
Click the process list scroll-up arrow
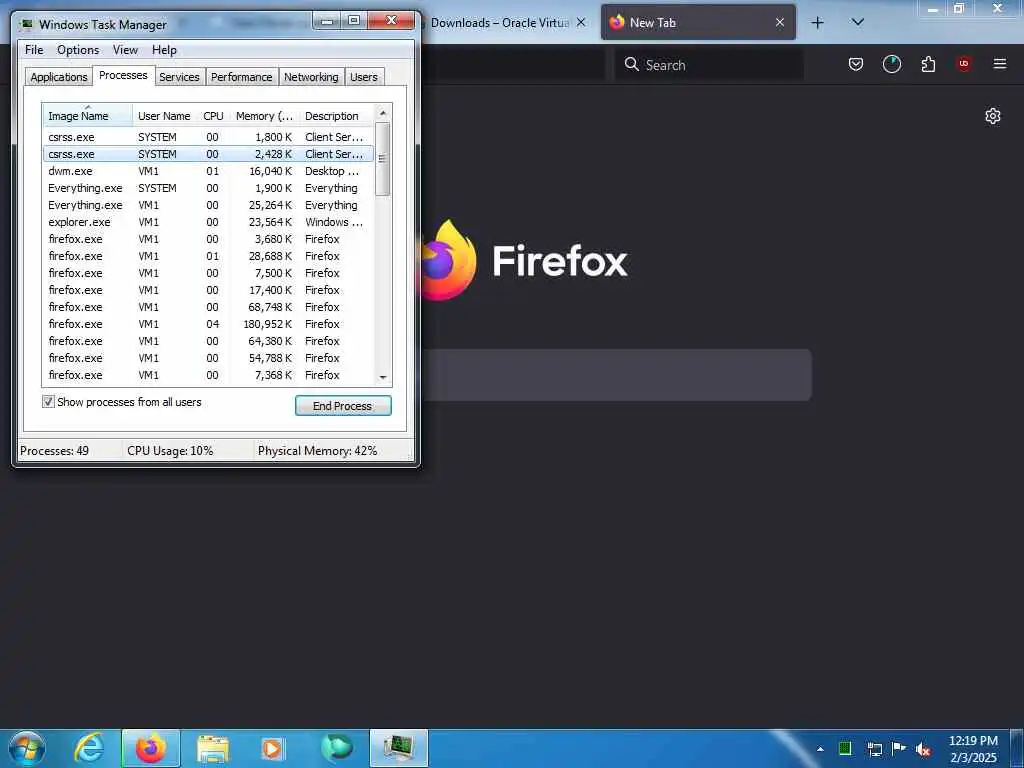tap(383, 113)
